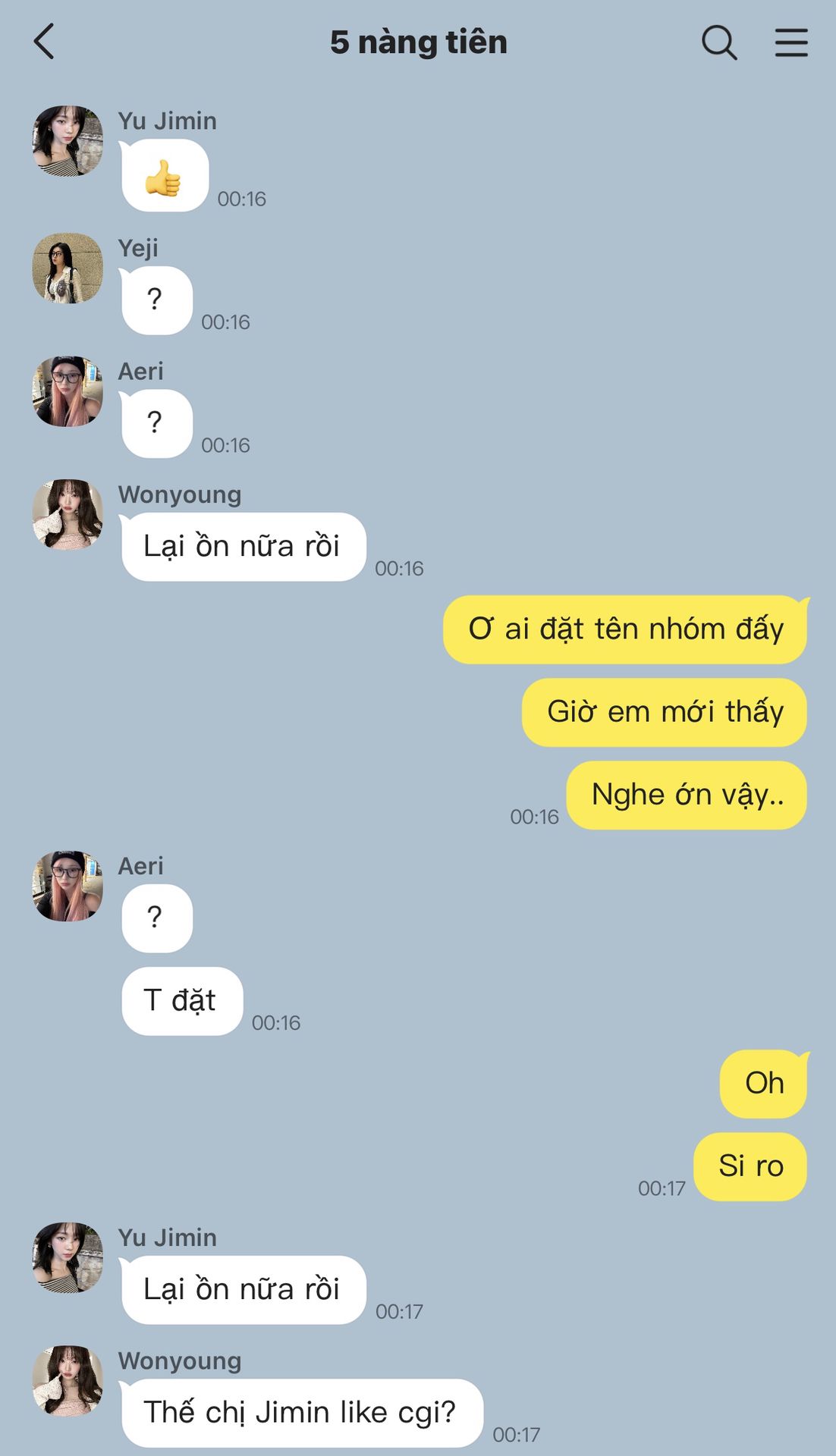
Task: Tap Yu Jimin's avatar at 00:17
Action: 68,1257
